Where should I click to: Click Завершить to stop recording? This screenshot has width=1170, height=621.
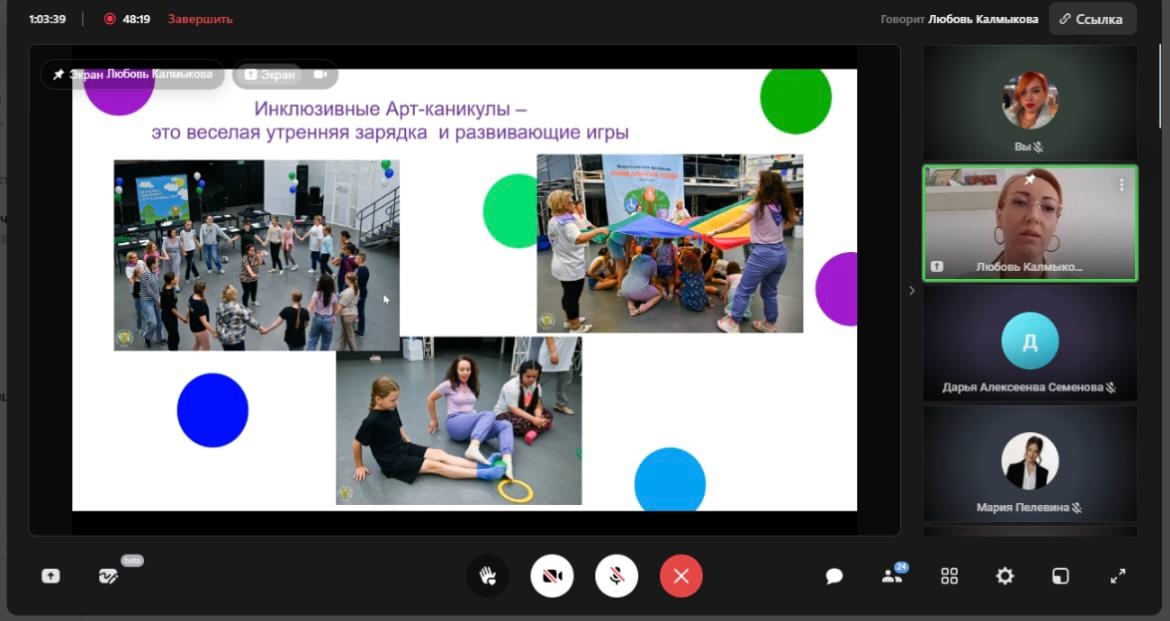(200, 19)
